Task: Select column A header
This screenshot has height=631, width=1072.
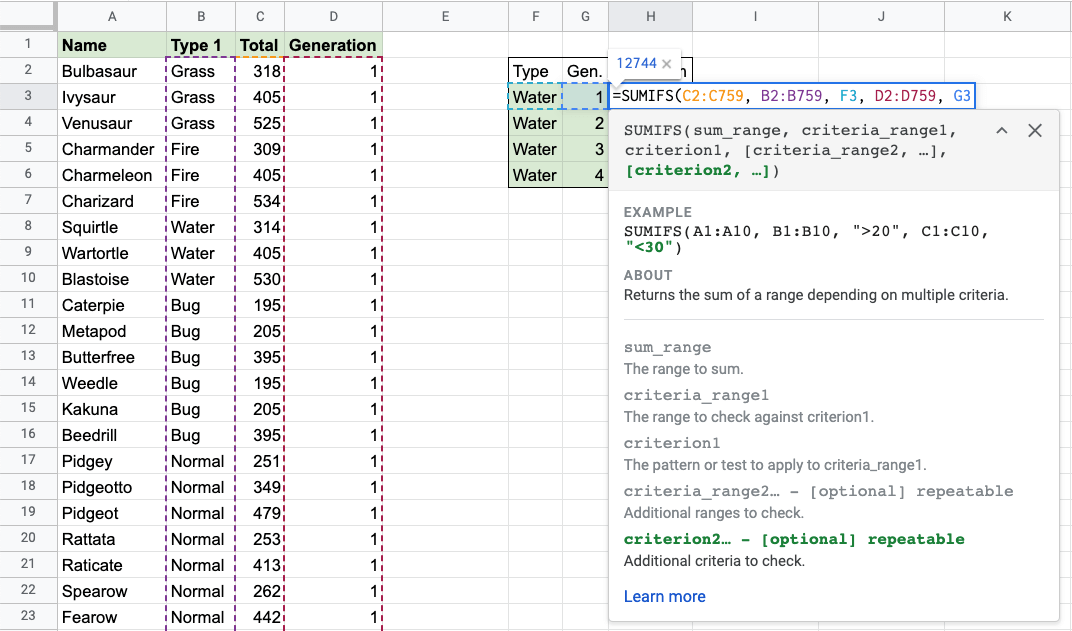Action: point(111,15)
